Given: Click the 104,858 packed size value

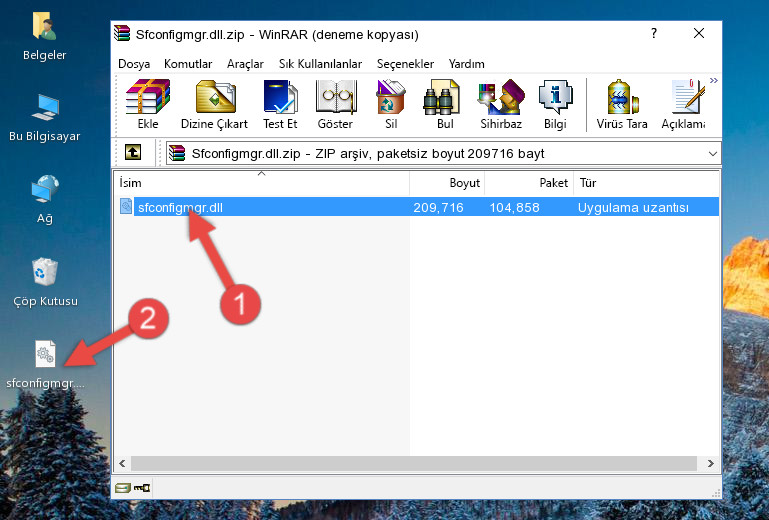Looking at the screenshot, I should point(514,208).
